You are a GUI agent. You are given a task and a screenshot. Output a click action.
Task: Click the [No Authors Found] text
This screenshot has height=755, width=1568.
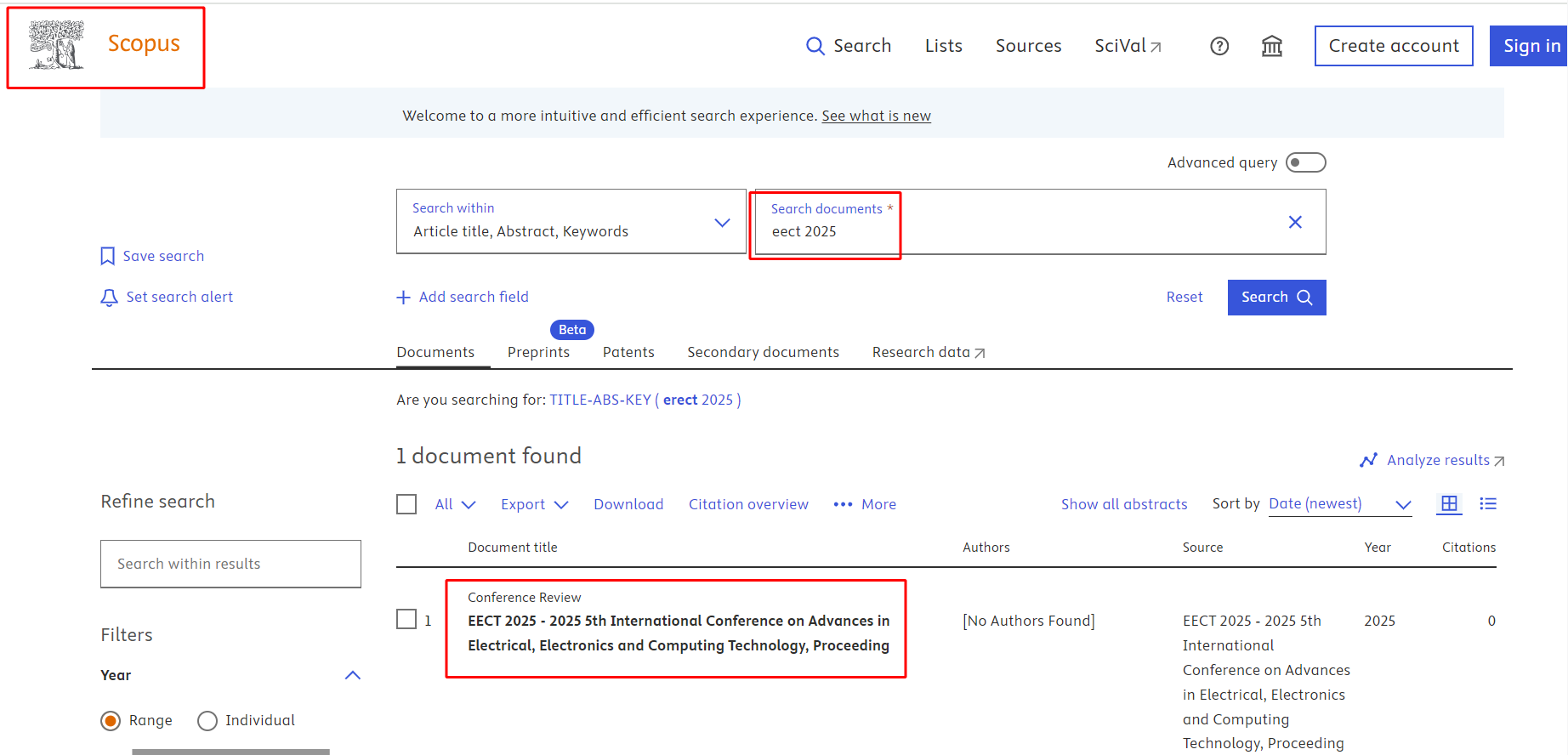[1029, 621]
